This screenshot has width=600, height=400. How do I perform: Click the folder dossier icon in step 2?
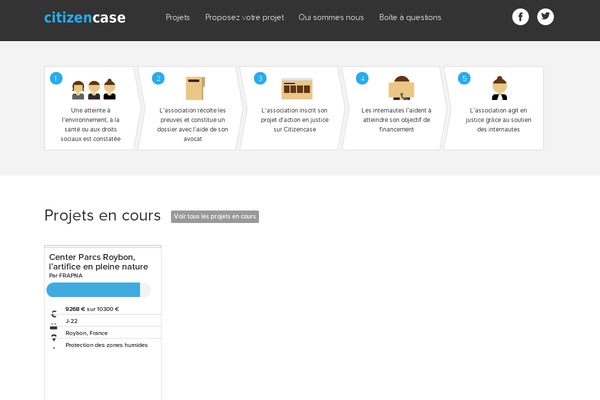195,88
